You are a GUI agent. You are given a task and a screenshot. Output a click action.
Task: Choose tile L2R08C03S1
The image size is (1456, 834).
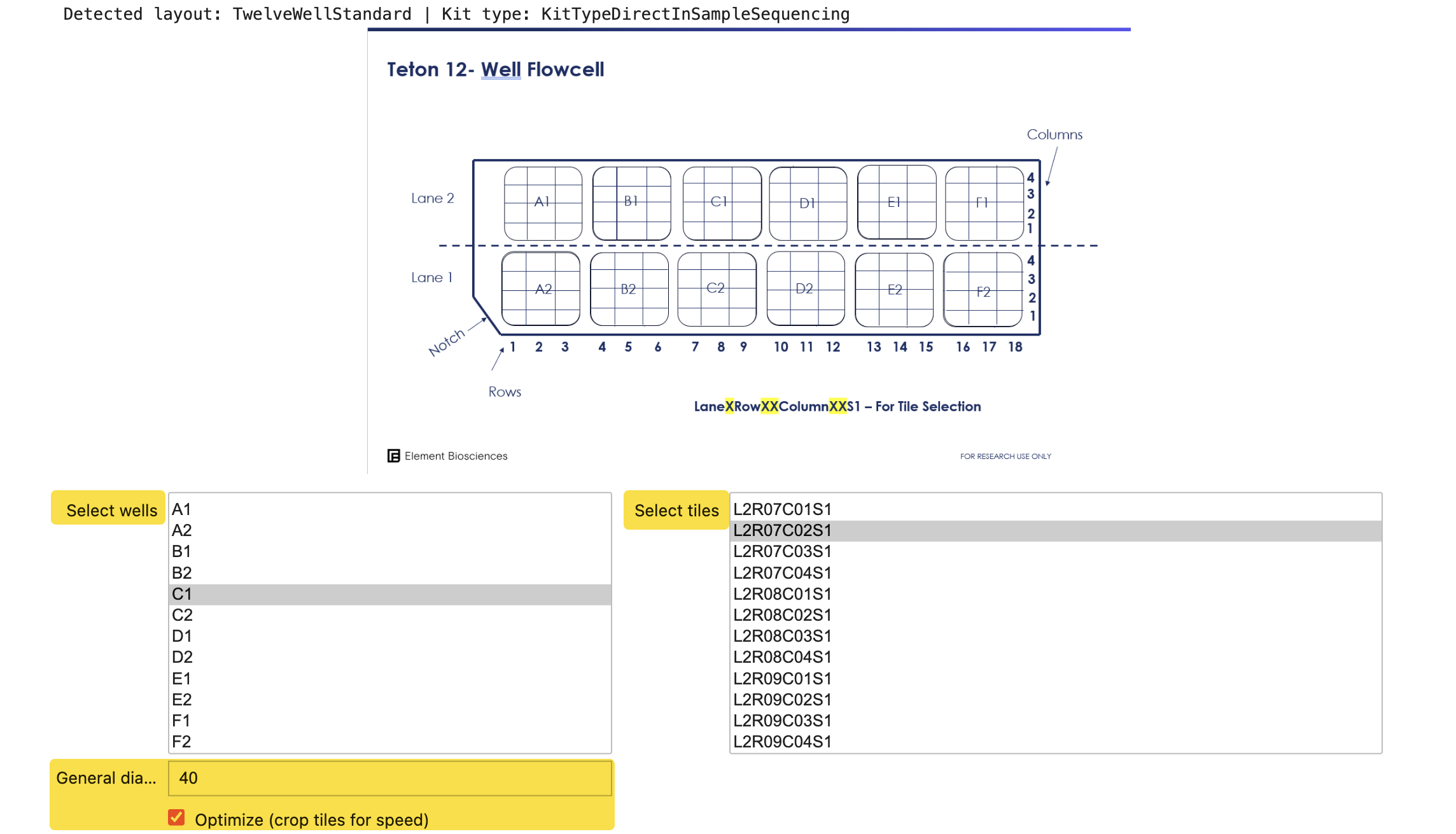1056,636
